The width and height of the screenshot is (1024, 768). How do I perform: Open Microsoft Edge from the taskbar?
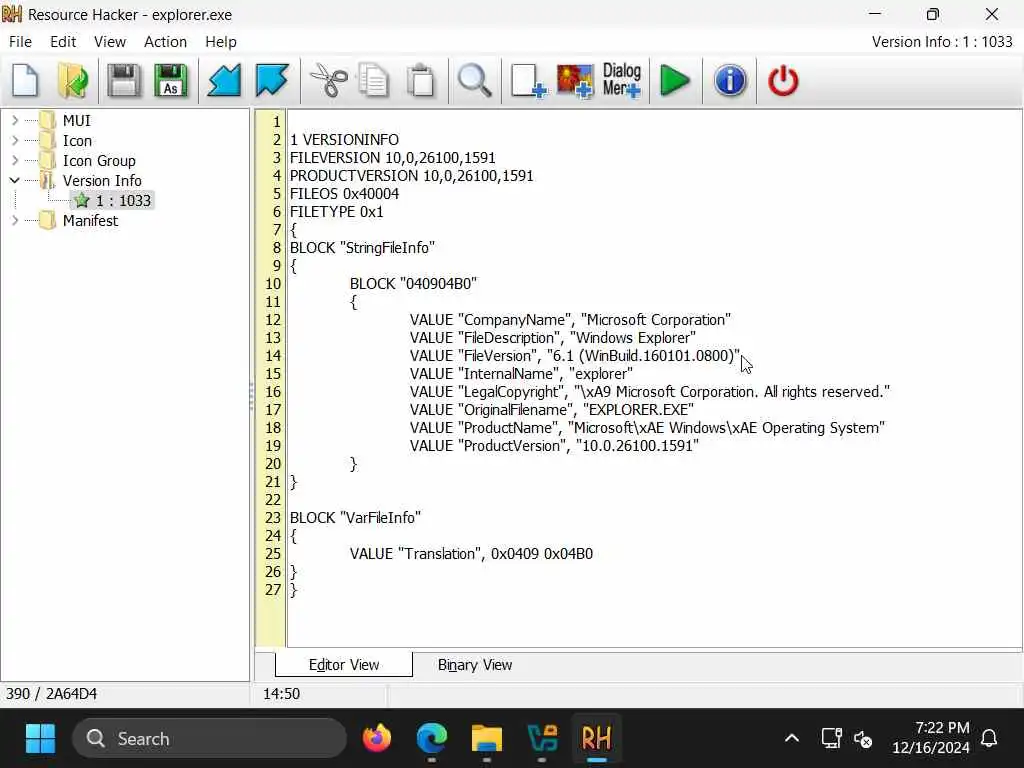pyautogui.click(x=432, y=739)
